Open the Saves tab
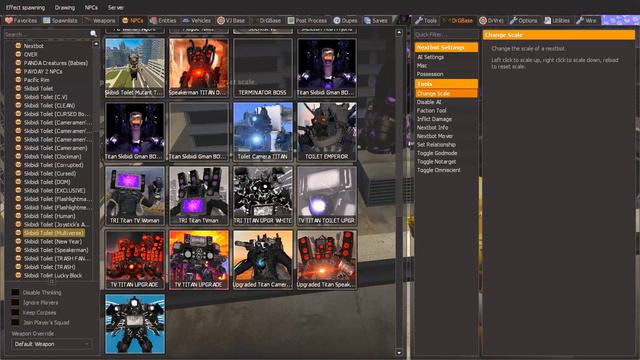The height and width of the screenshot is (360, 640). pyautogui.click(x=376, y=20)
